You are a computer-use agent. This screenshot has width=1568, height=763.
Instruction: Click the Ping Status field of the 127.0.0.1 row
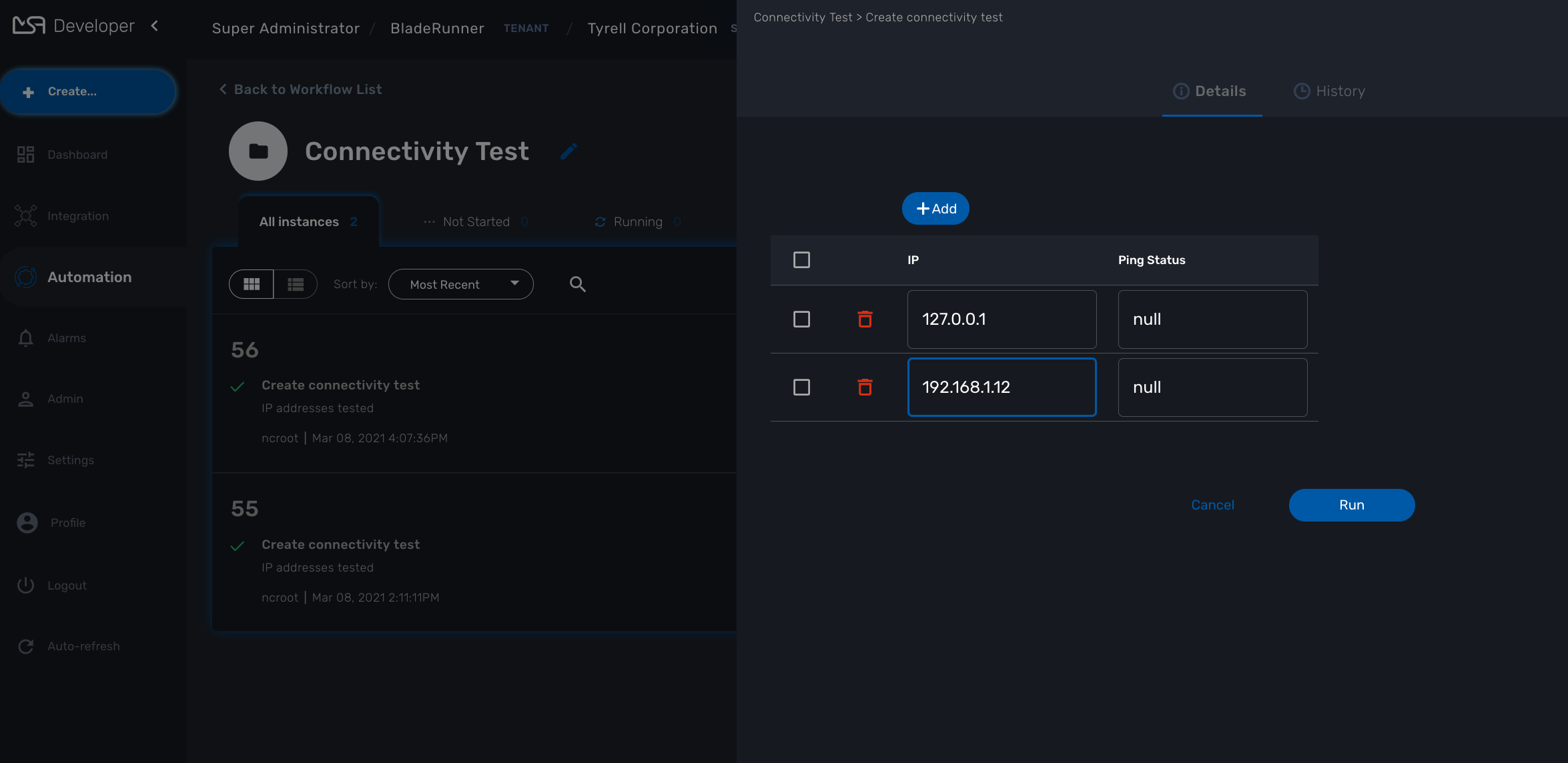1212,319
